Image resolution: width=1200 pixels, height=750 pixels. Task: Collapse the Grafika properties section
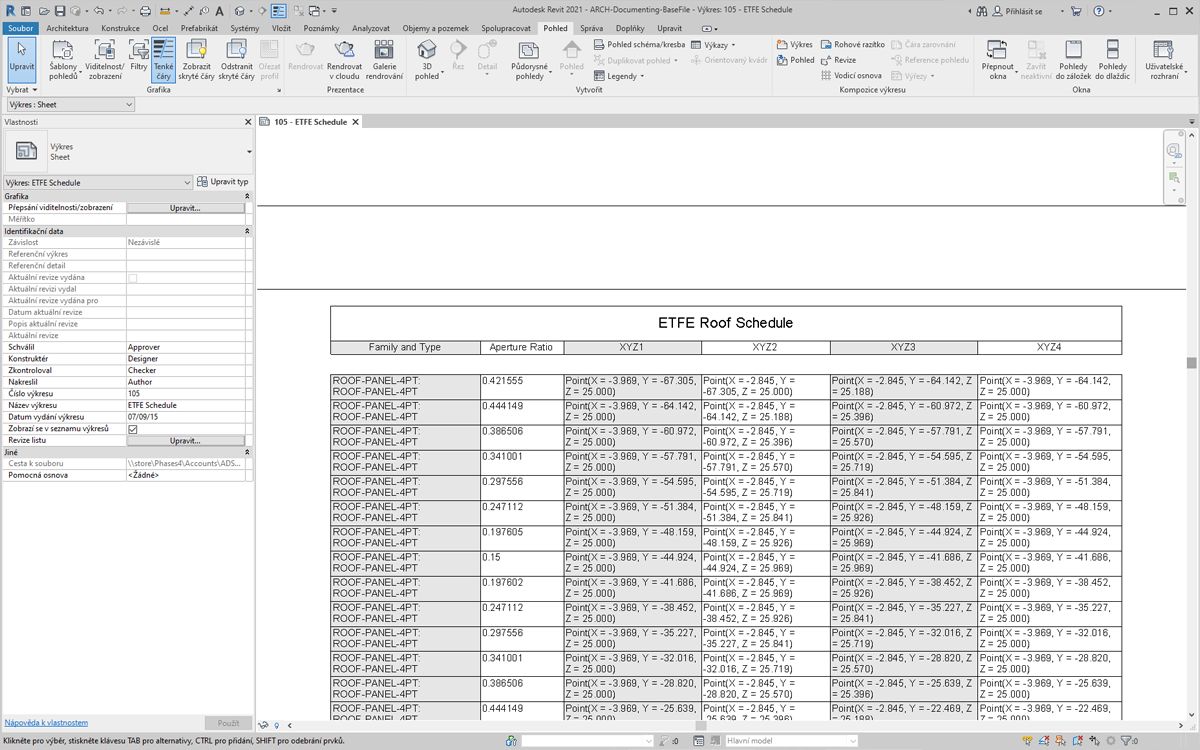248,196
